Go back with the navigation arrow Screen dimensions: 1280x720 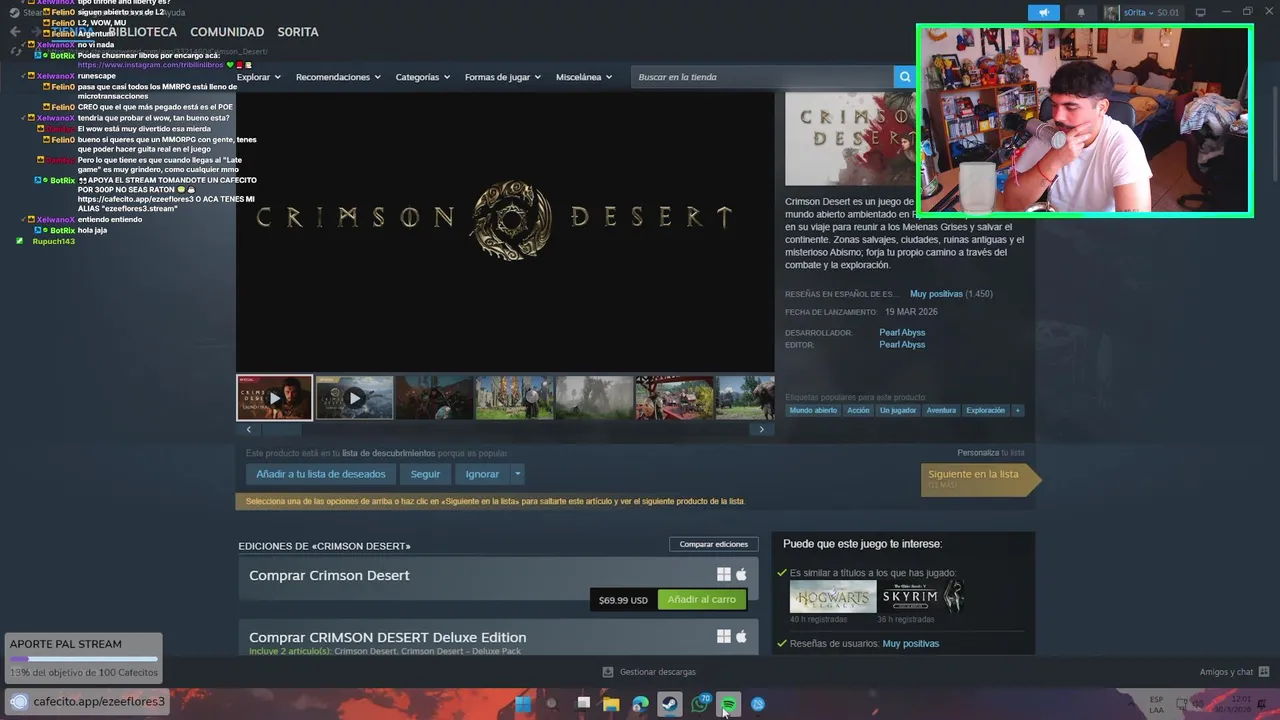(x=15, y=32)
